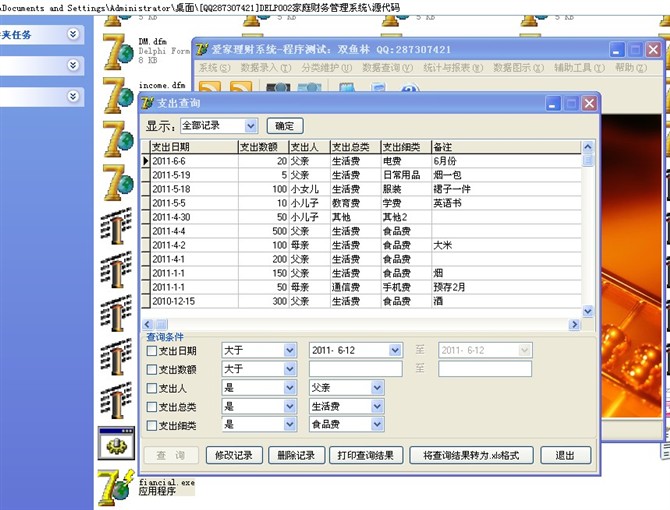Open the 2011-6-12 start date picker dropdown
The image size is (670, 510).
395,351
